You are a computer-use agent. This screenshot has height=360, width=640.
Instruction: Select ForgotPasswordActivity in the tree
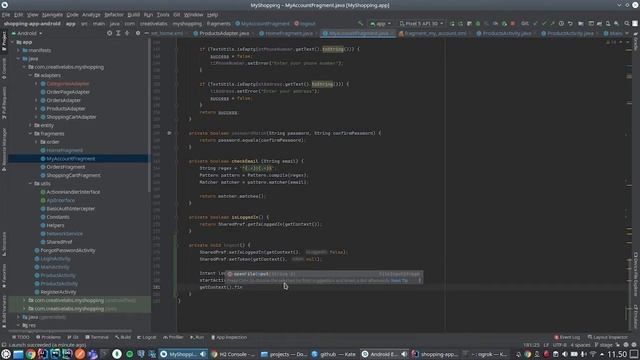point(68,250)
